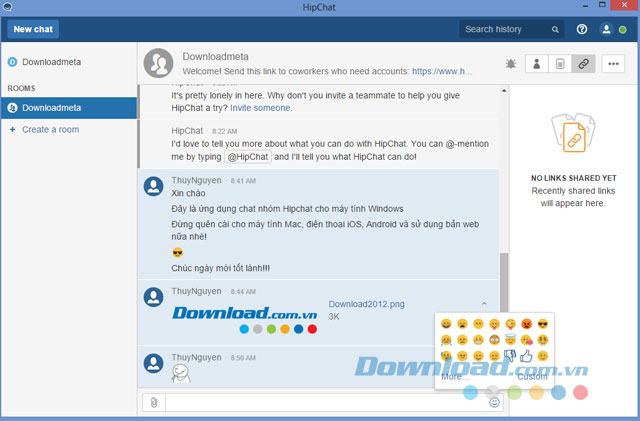Pick the sunglasses emoji in the picker
The image size is (640, 421).
[542, 324]
